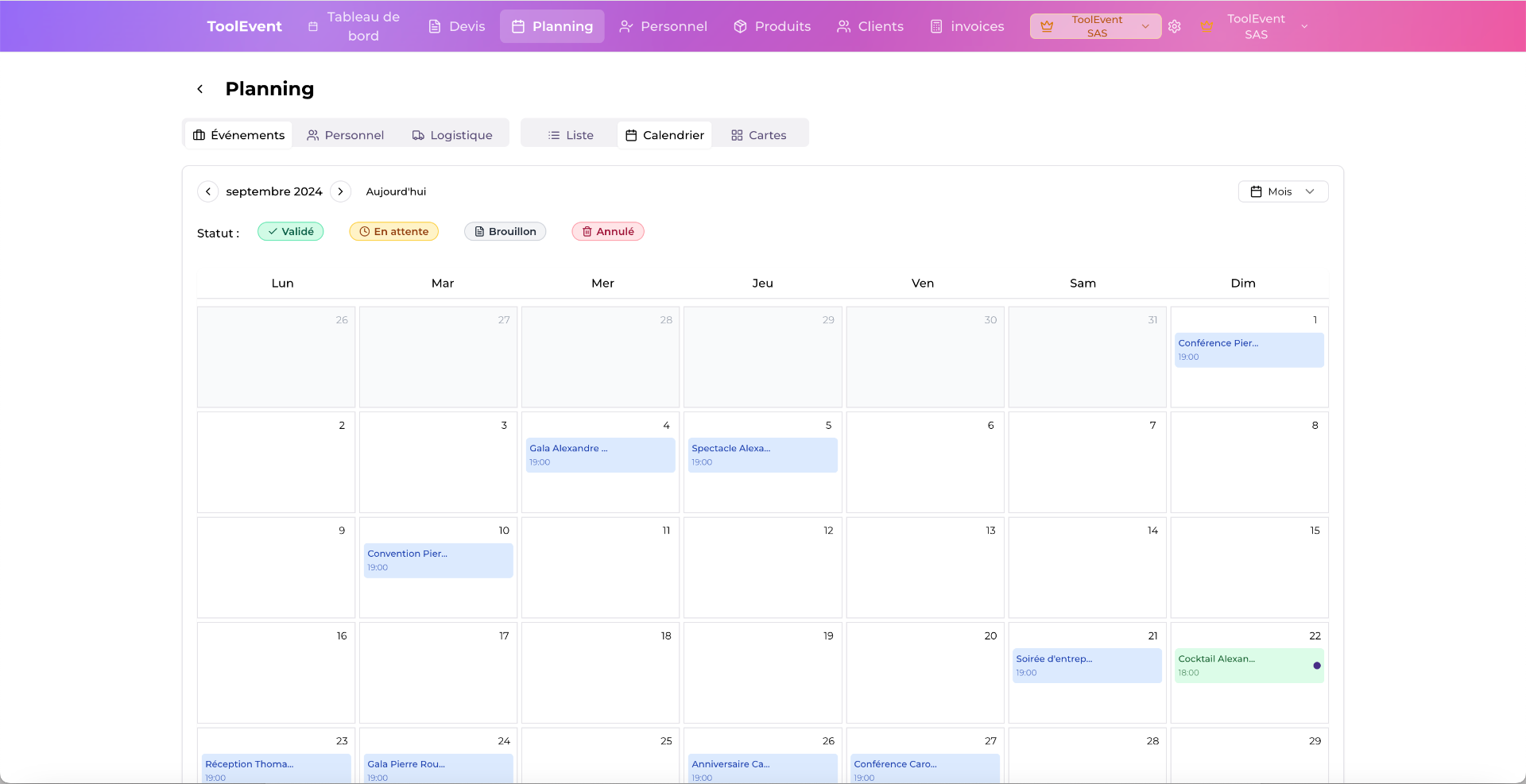
Task: Open the ToolEvent SAS organization dropdown
Action: (x=1095, y=26)
